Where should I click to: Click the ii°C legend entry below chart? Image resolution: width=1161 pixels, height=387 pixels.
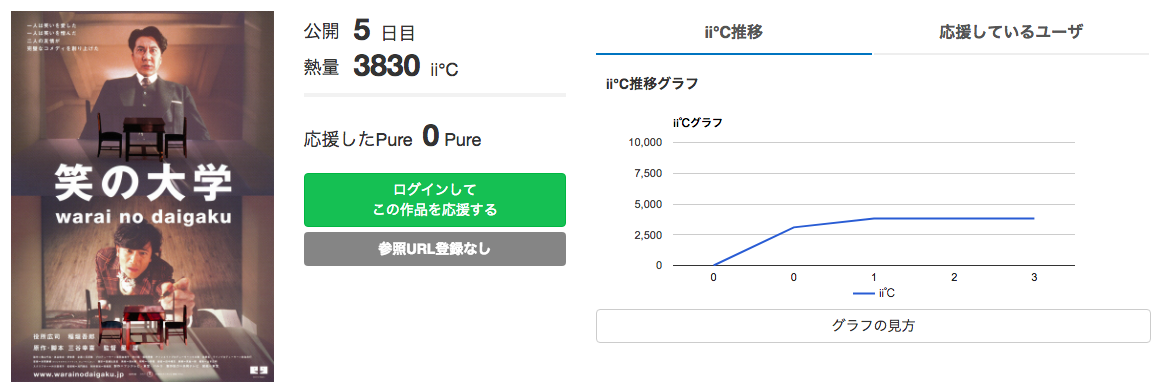point(874,294)
